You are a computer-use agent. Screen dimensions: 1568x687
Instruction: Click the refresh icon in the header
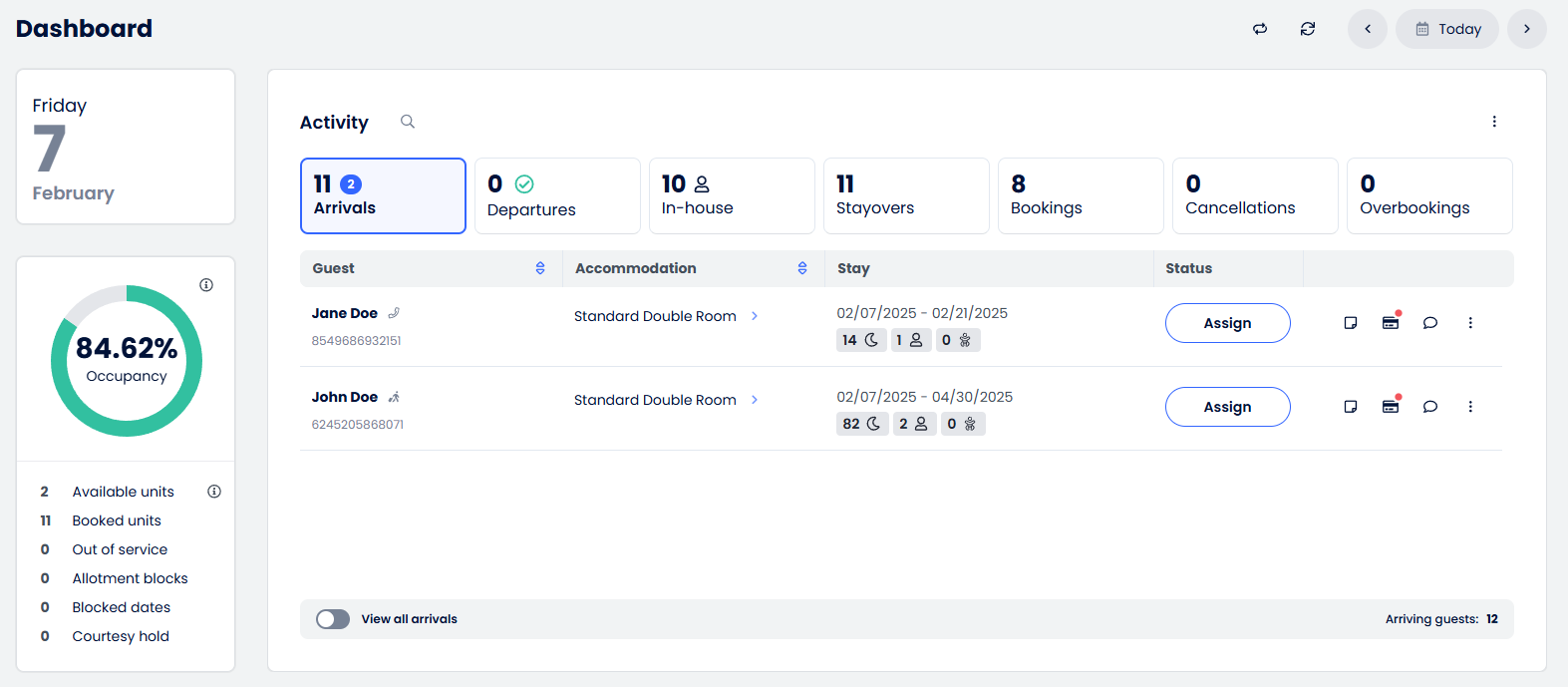(1308, 29)
